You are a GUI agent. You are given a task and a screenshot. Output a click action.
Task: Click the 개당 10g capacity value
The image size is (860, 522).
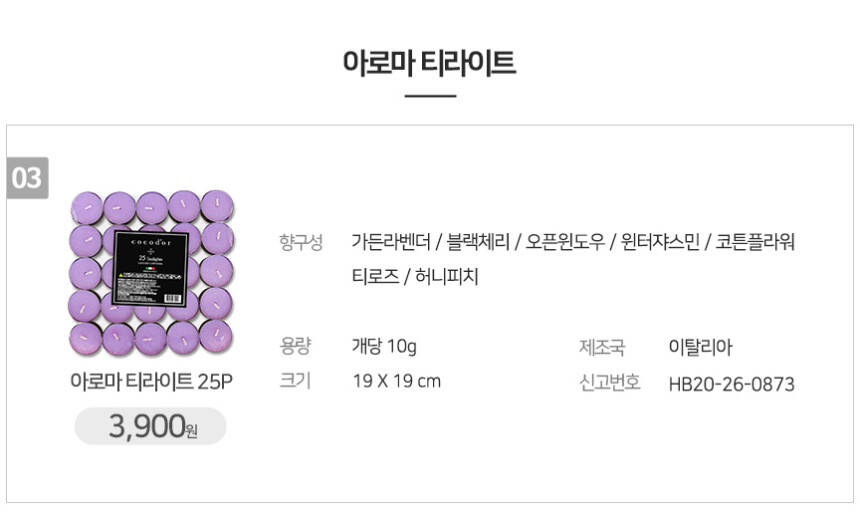(385, 347)
